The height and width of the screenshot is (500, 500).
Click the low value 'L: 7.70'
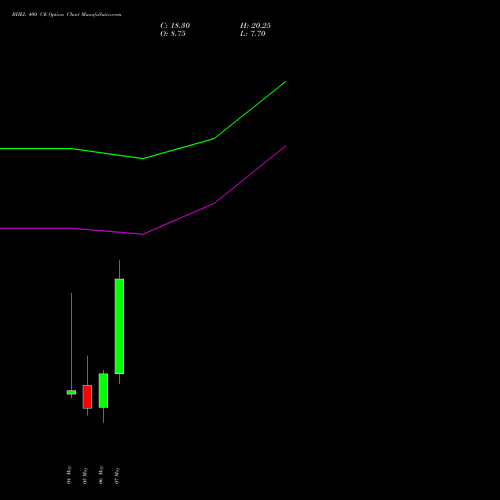pyautogui.click(x=253, y=34)
